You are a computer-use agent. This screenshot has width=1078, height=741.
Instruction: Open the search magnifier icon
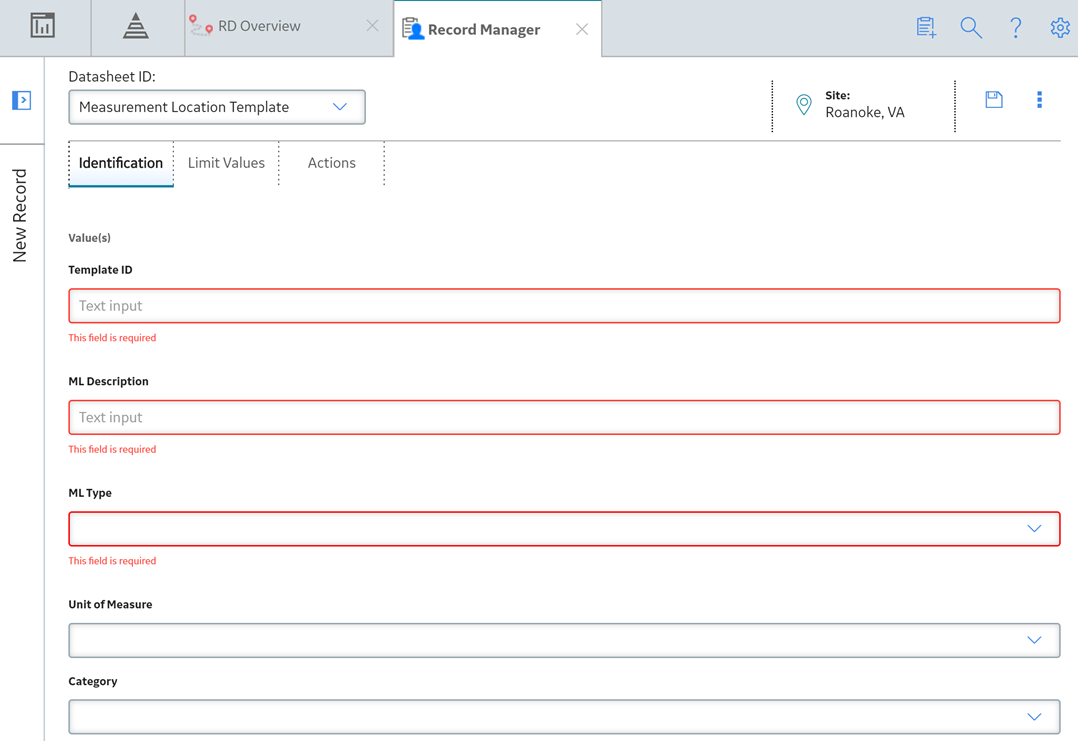pos(971,27)
